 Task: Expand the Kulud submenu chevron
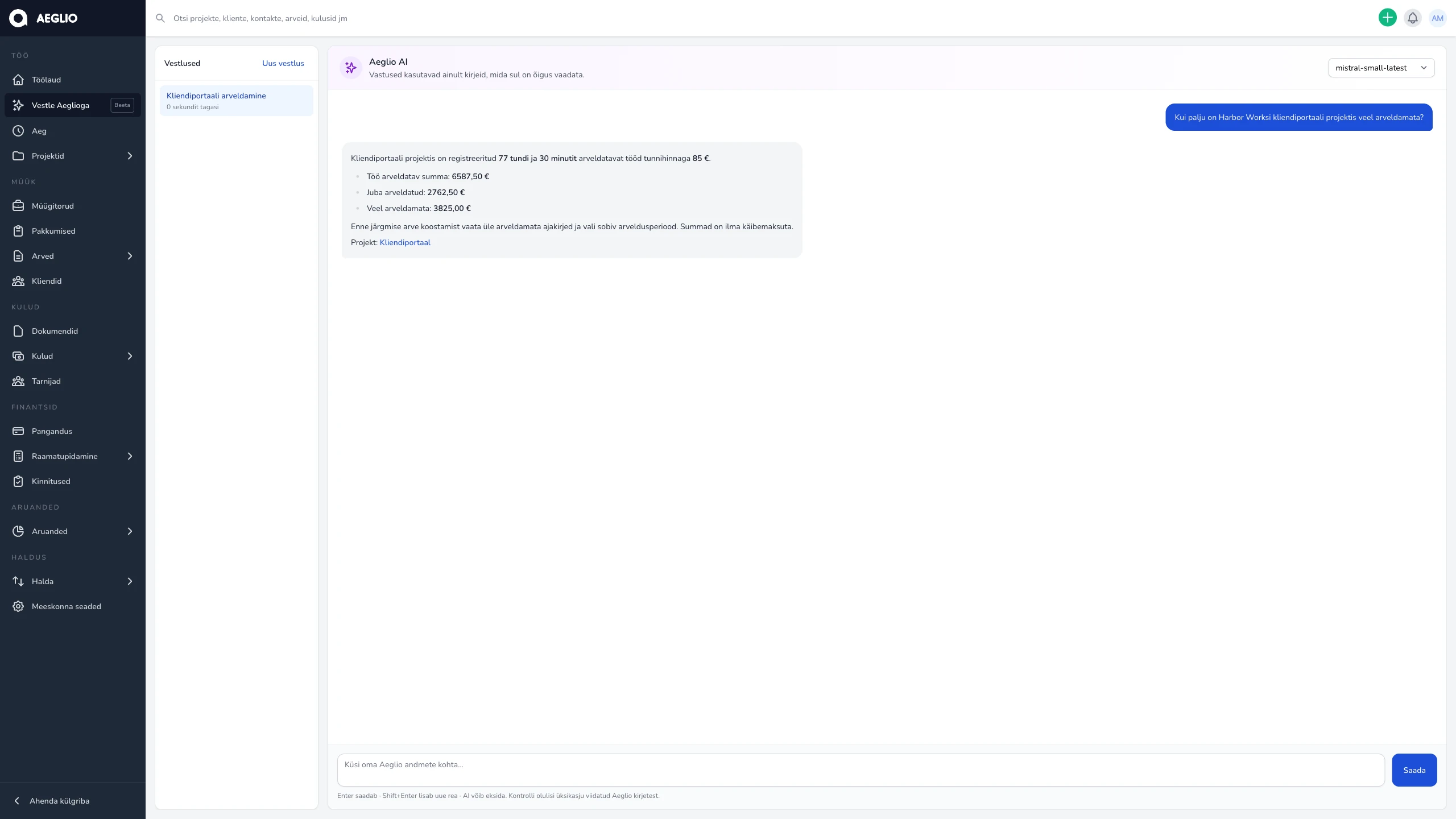[x=130, y=356]
